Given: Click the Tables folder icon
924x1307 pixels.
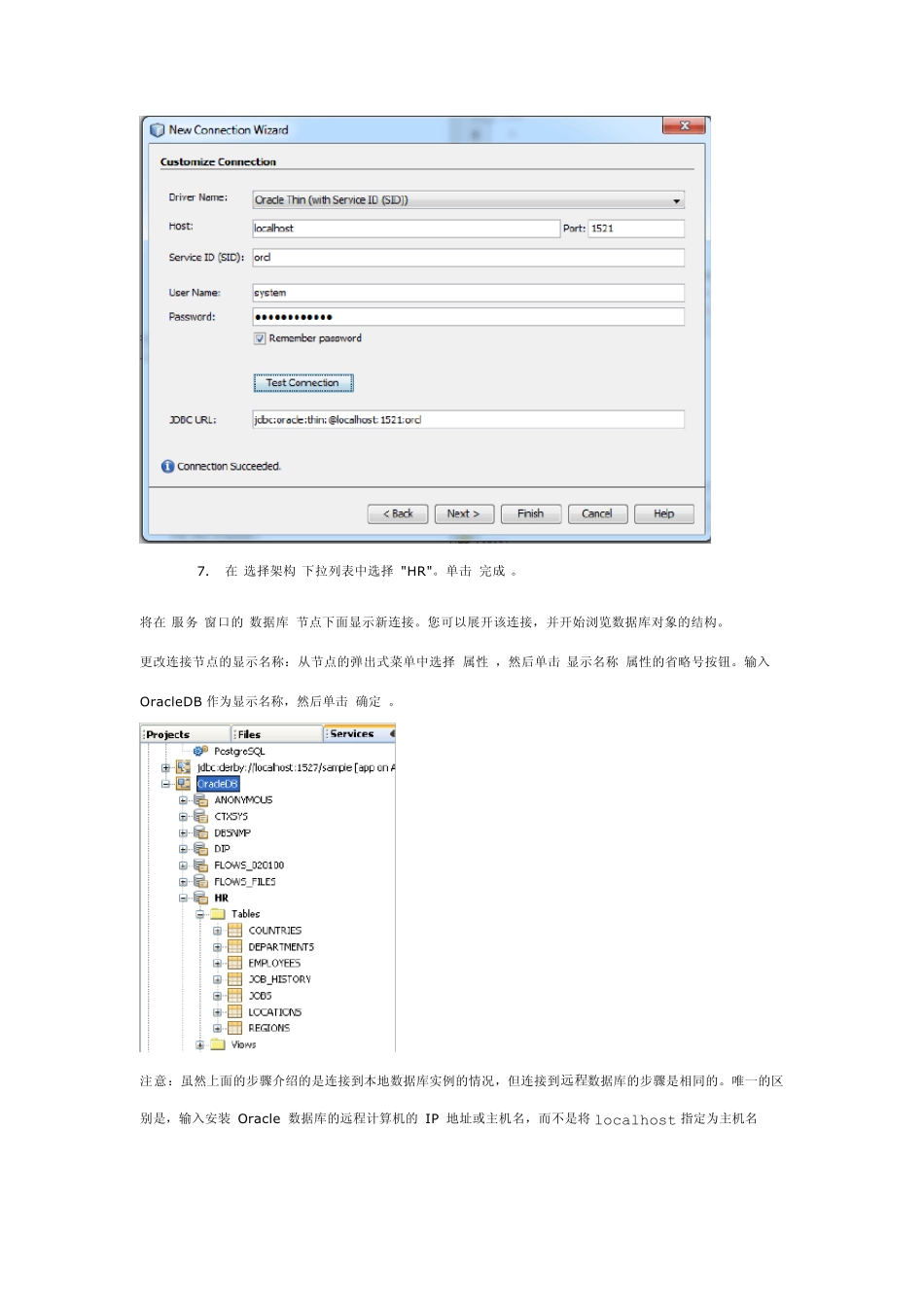Looking at the screenshot, I should pyautogui.click(x=218, y=914).
